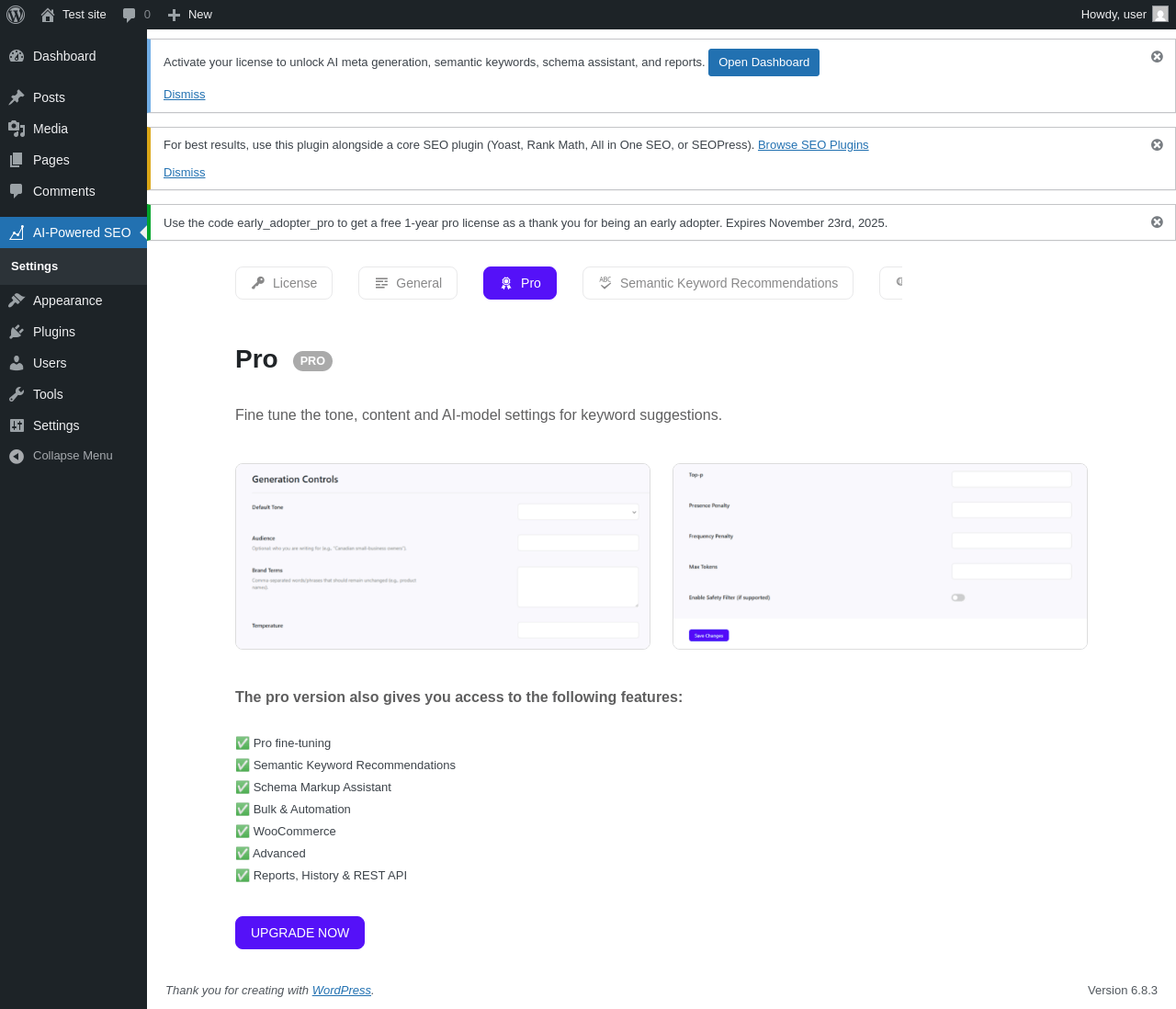Open Posts via the pushpin icon

[x=17, y=97]
